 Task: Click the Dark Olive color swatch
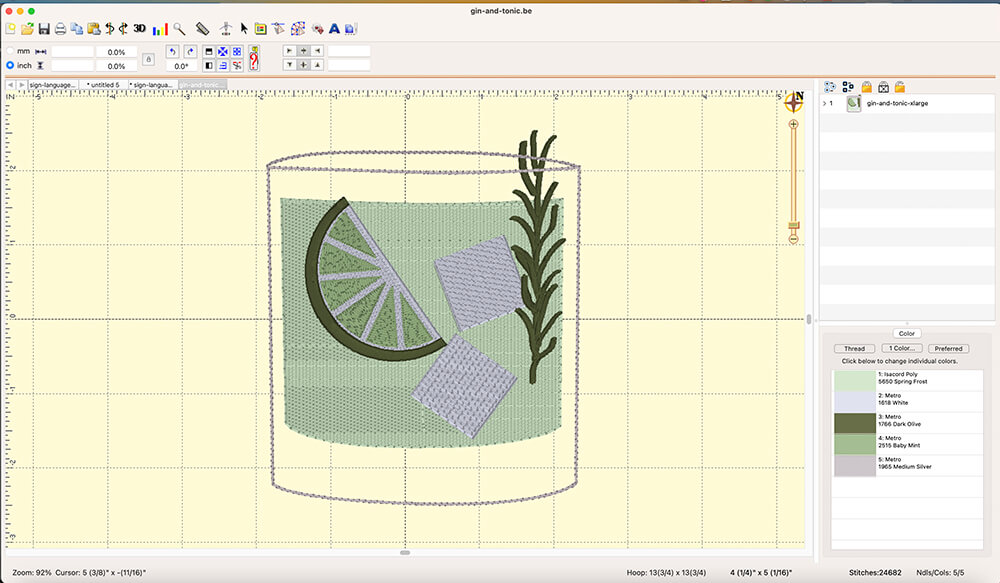coord(853,423)
